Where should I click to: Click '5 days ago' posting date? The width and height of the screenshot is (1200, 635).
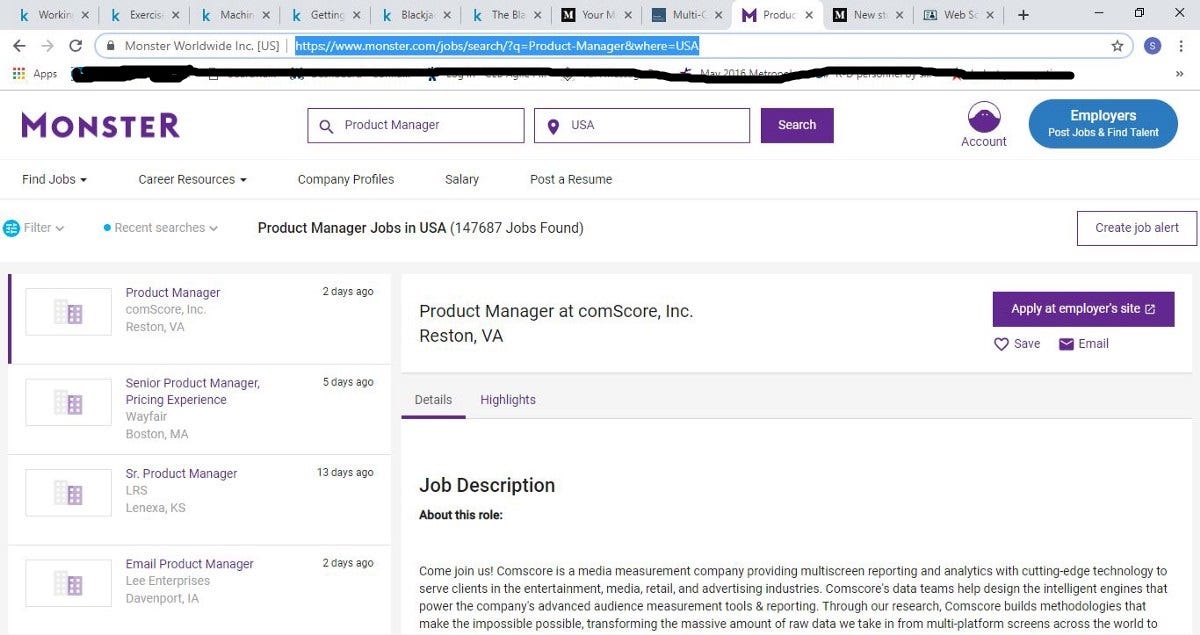click(348, 382)
